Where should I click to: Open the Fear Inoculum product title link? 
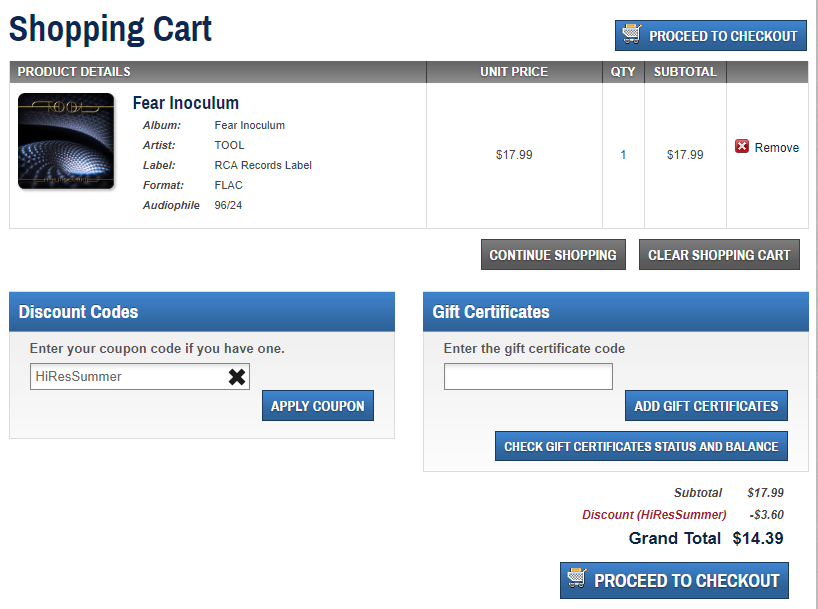[x=186, y=103]
